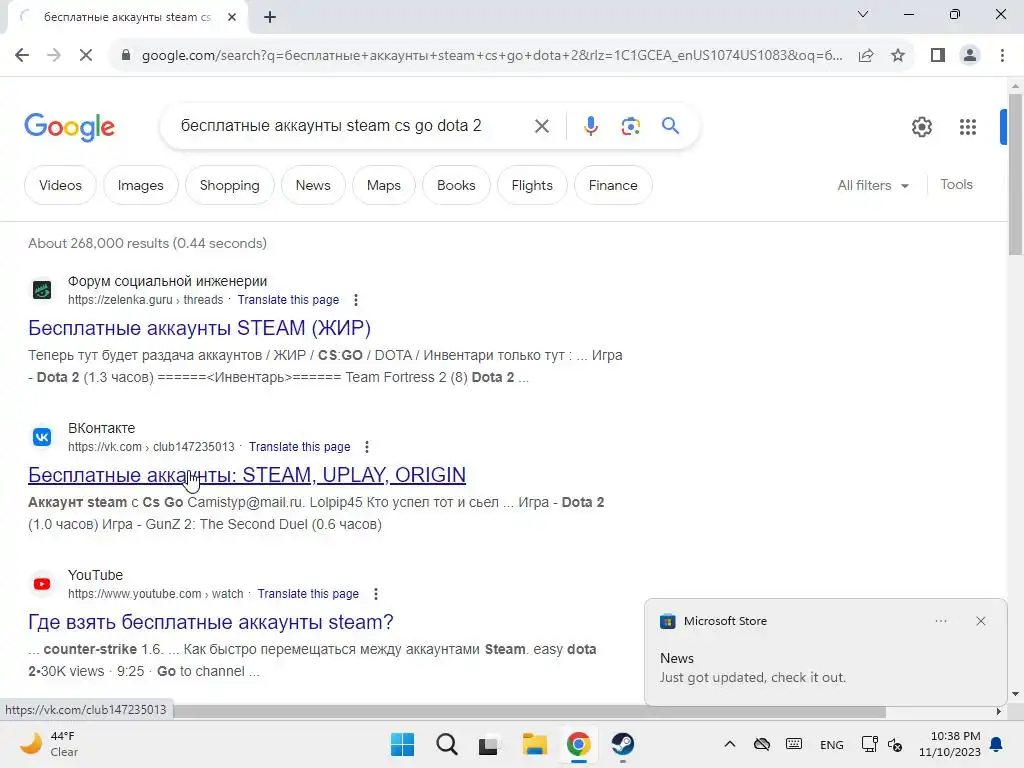Screen dimensions: 1024x768
Task: Click the address bar URL
Action: coord(492,56)
